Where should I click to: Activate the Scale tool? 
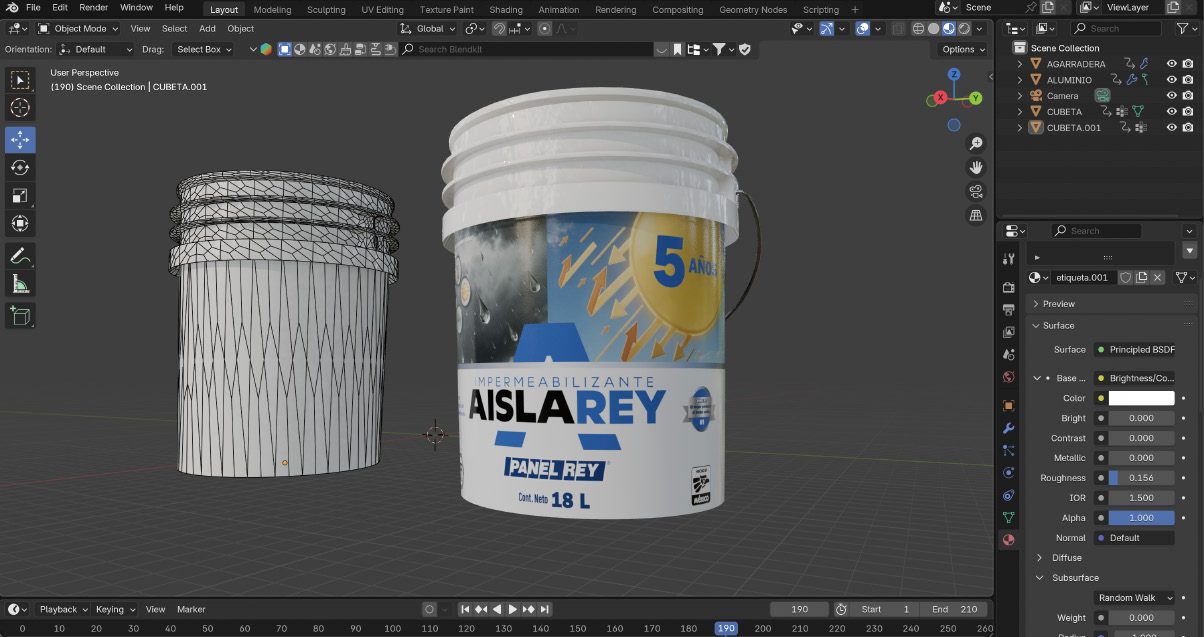pyautogui.click(x=20, y=195)
